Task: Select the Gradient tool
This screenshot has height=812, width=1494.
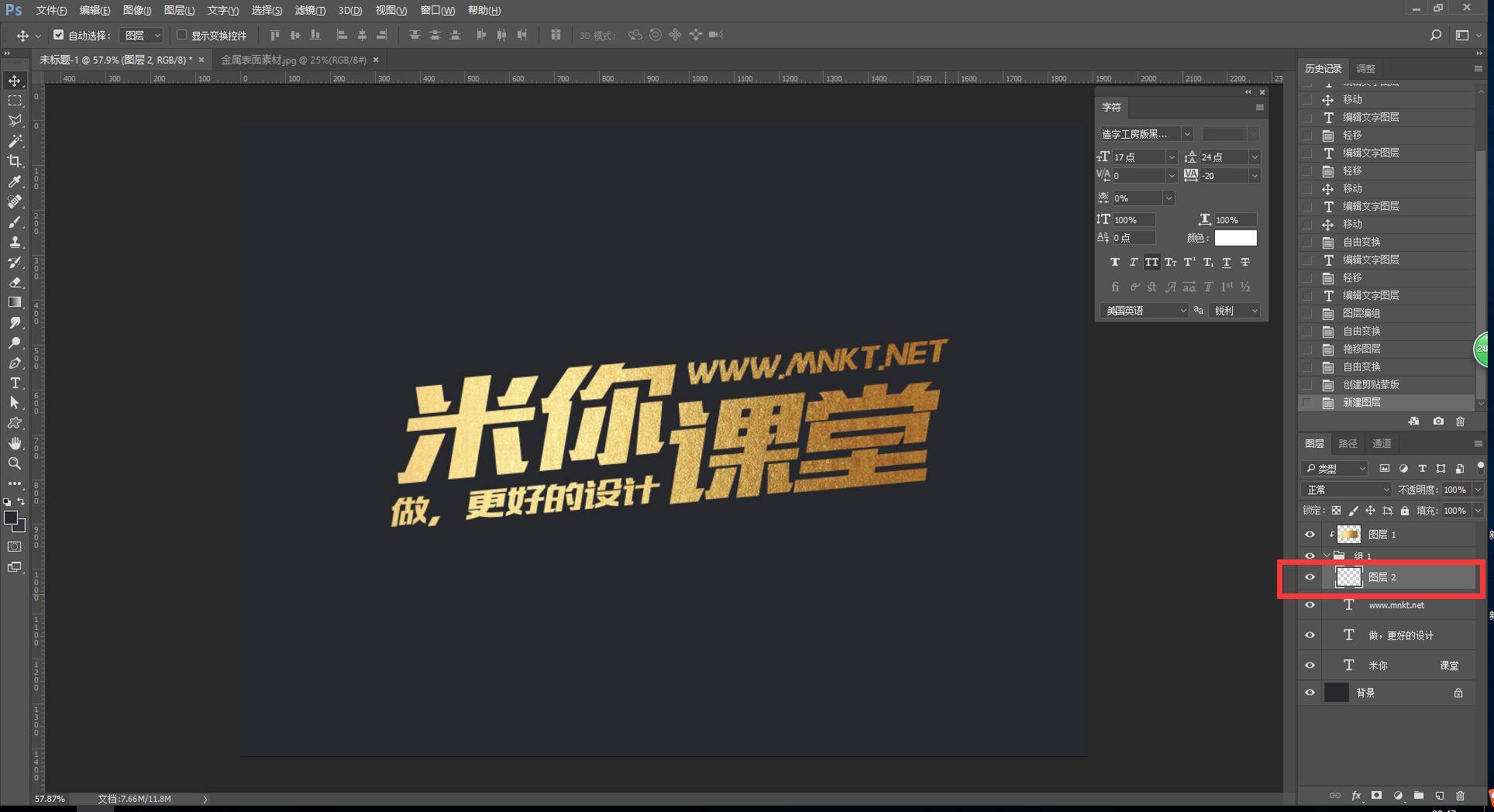Action: pyautogui.click(x=15, y=302)
